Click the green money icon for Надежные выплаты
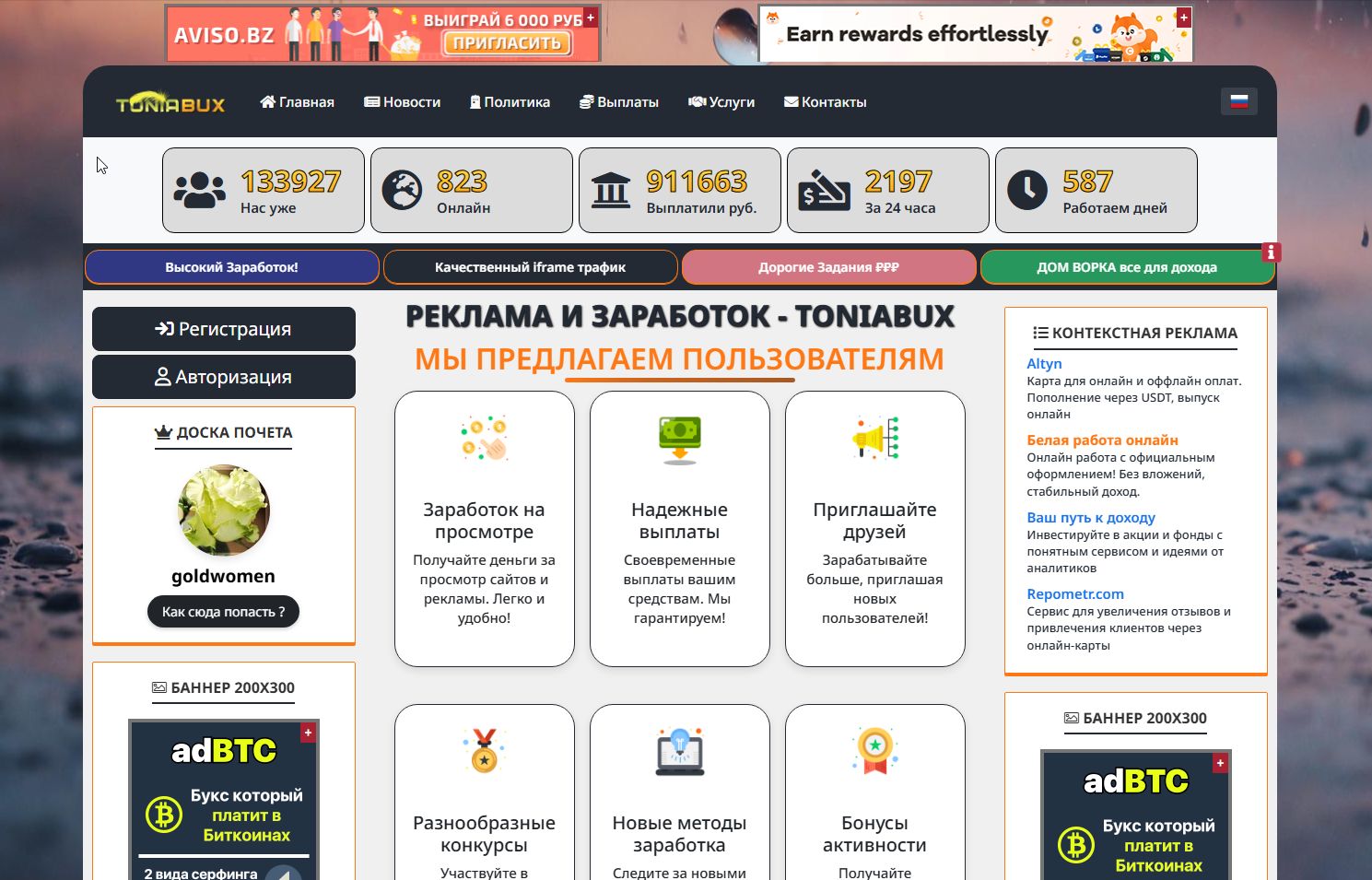 click(680, 440)
